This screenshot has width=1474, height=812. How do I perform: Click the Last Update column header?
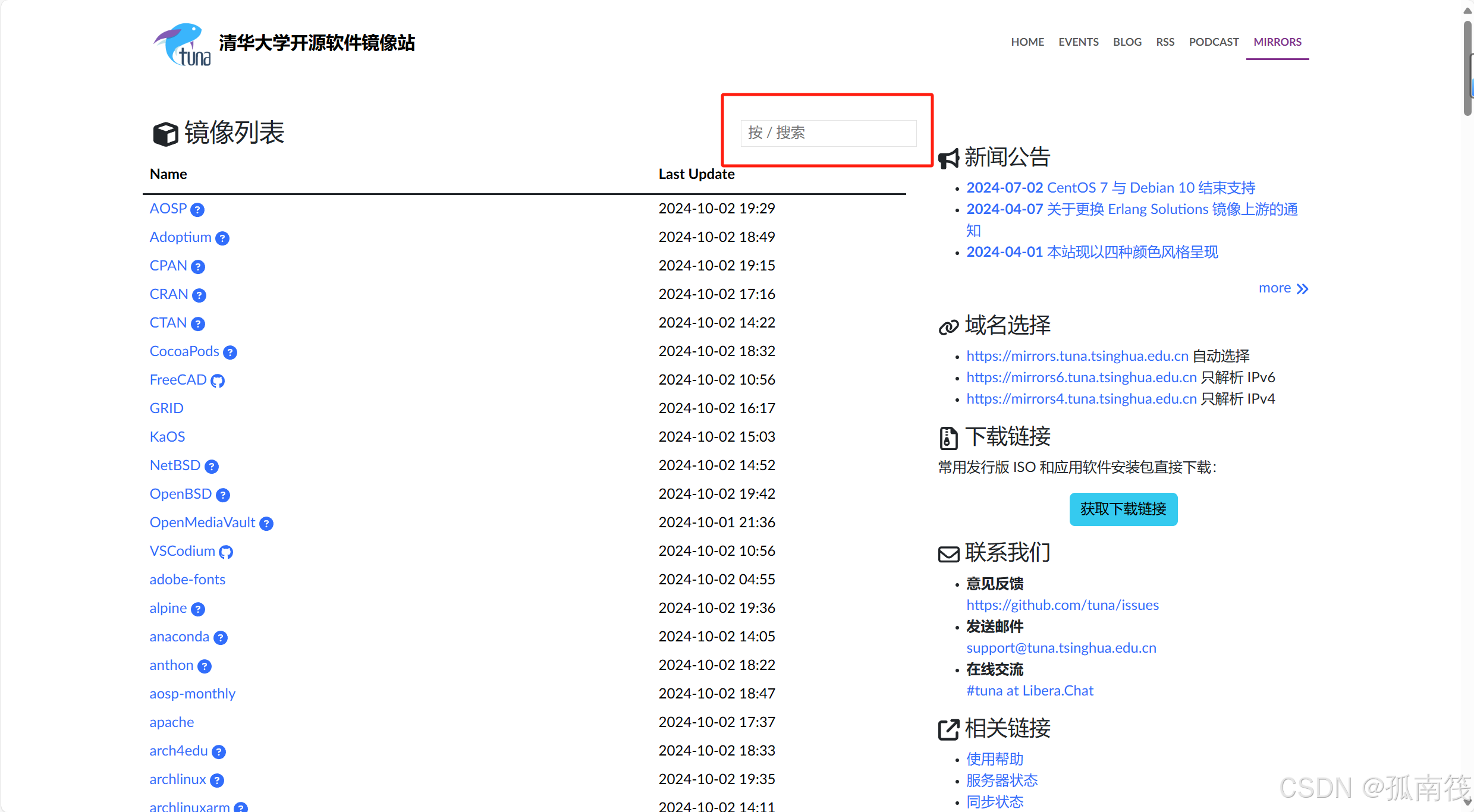pyautogui.click(x=696, y=174)
